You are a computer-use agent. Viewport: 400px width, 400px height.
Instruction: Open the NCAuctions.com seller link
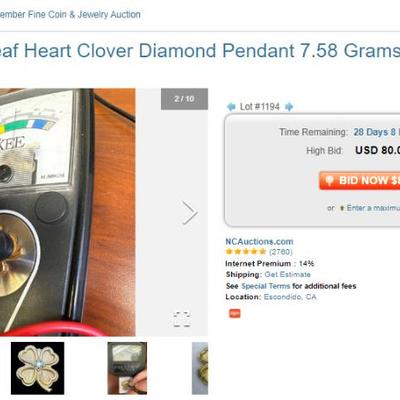coord(259,241)
